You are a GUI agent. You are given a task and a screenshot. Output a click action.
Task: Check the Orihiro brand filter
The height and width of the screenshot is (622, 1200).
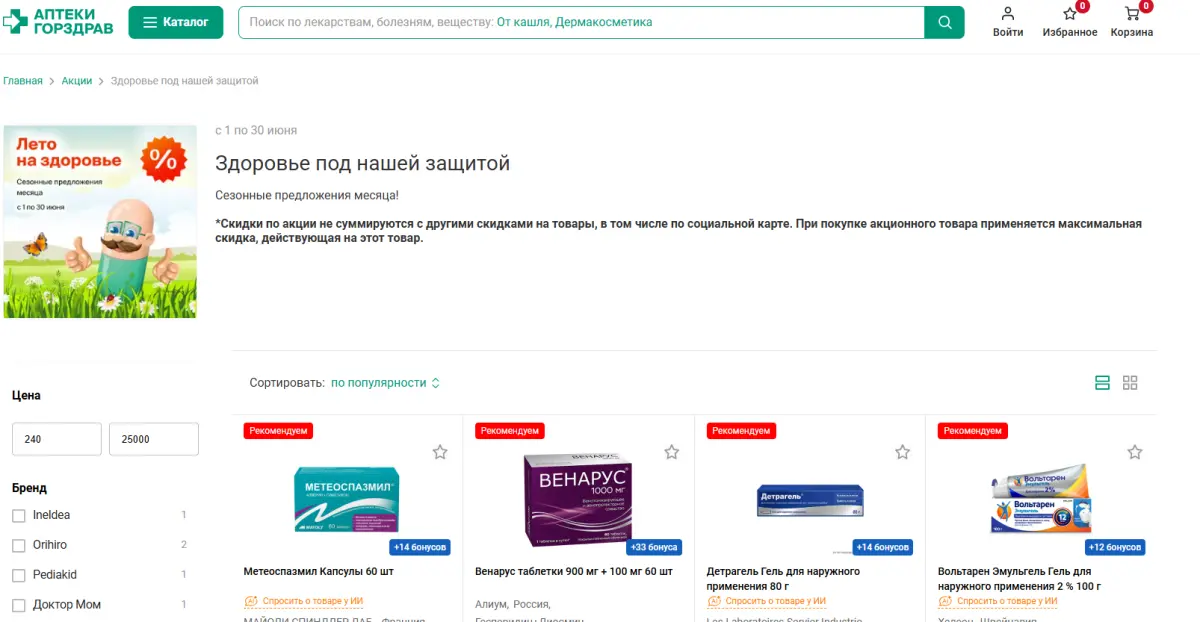(19, 546)
